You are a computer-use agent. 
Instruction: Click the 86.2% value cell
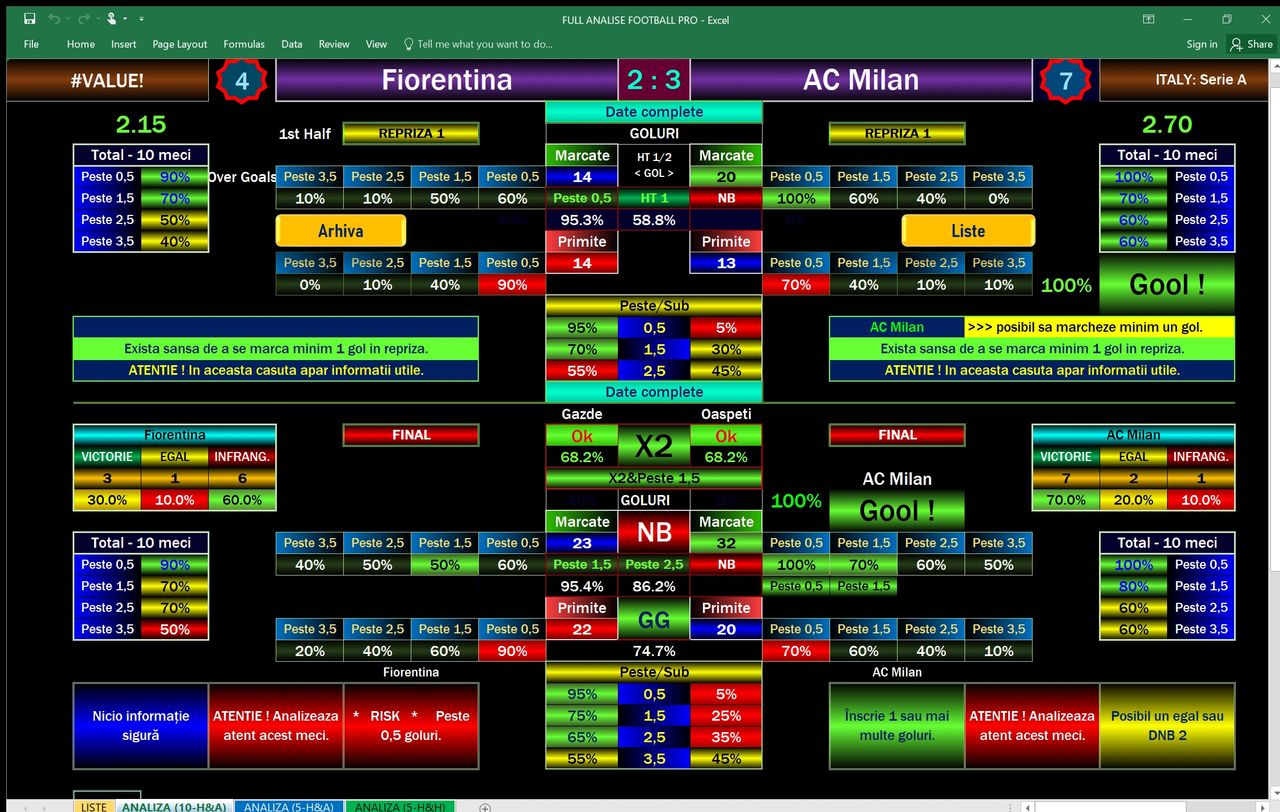click(x=654, y=586)
